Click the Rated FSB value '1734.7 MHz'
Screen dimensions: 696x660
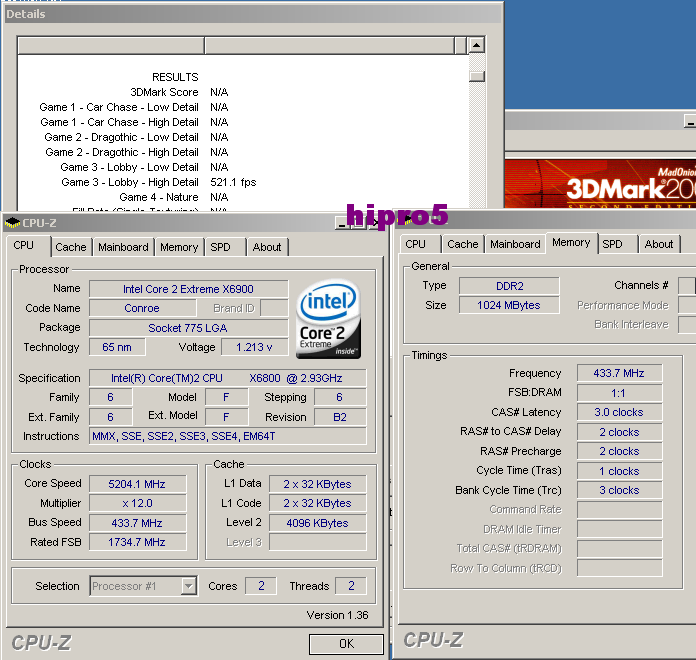point(137,542)
